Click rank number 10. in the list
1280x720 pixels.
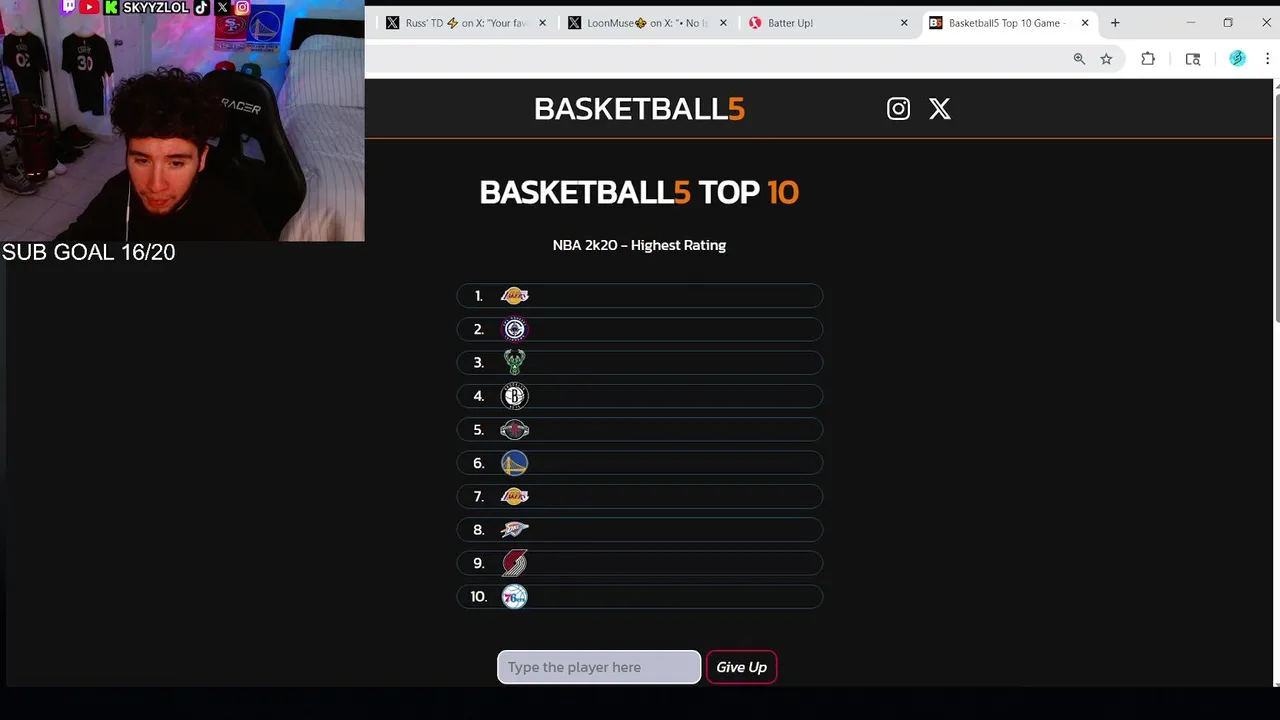(x=479, y=597)
